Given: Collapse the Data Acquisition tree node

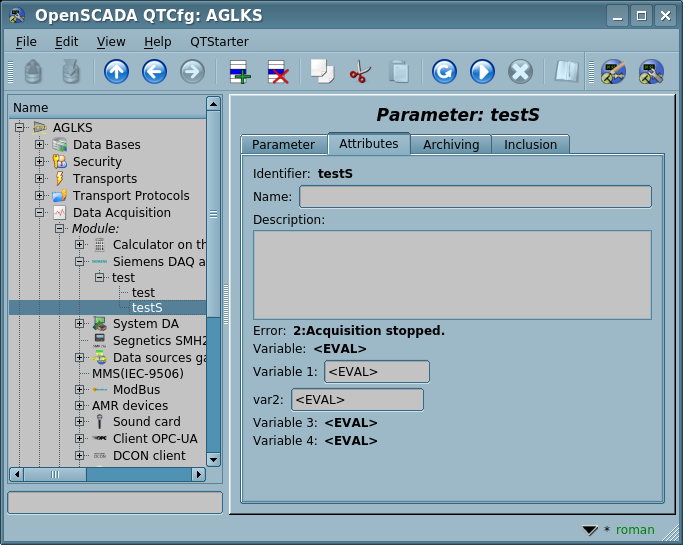Looking at the screenshot, I should coord(40,213).
